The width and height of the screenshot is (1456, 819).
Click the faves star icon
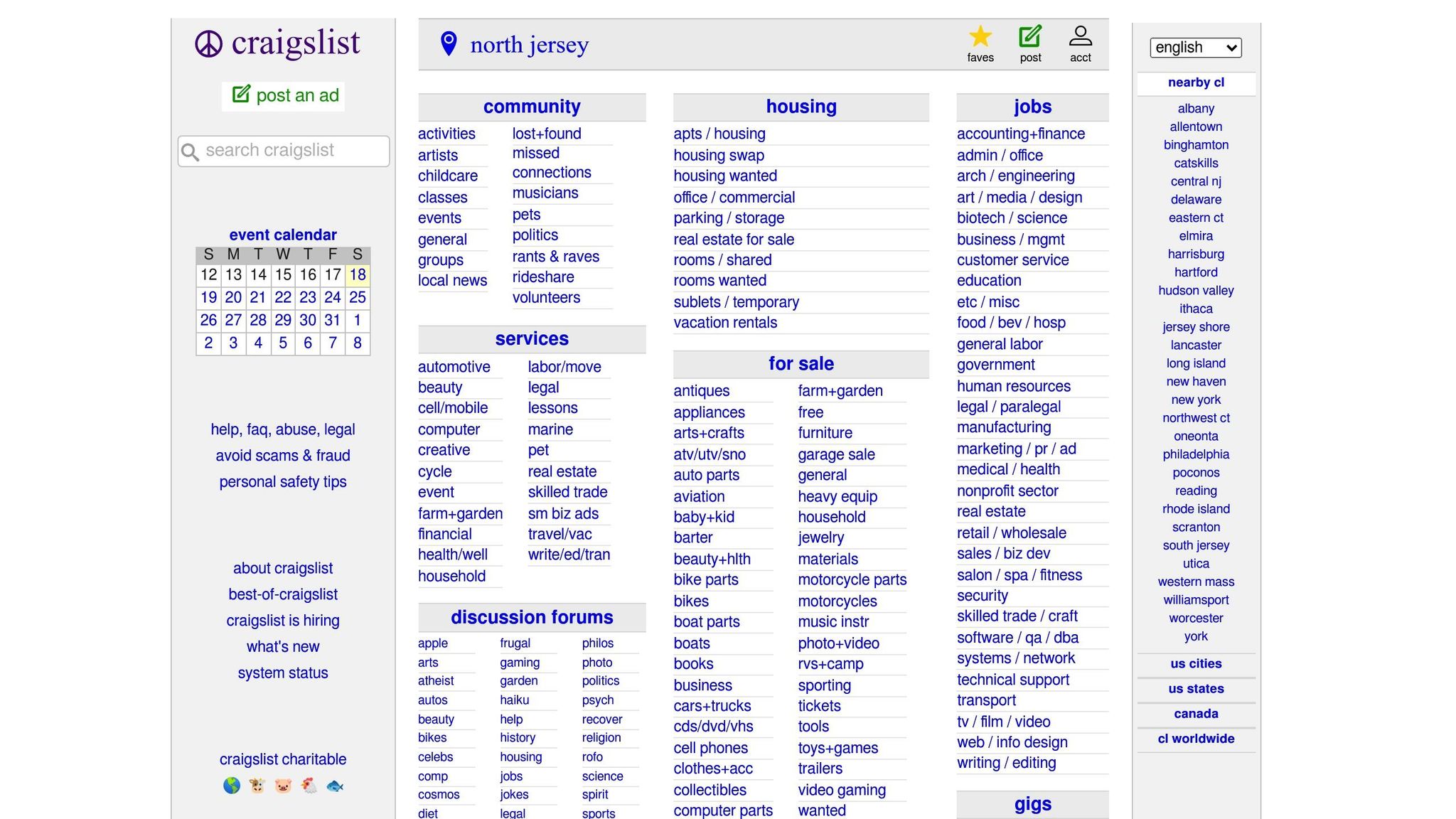[980, 37]
